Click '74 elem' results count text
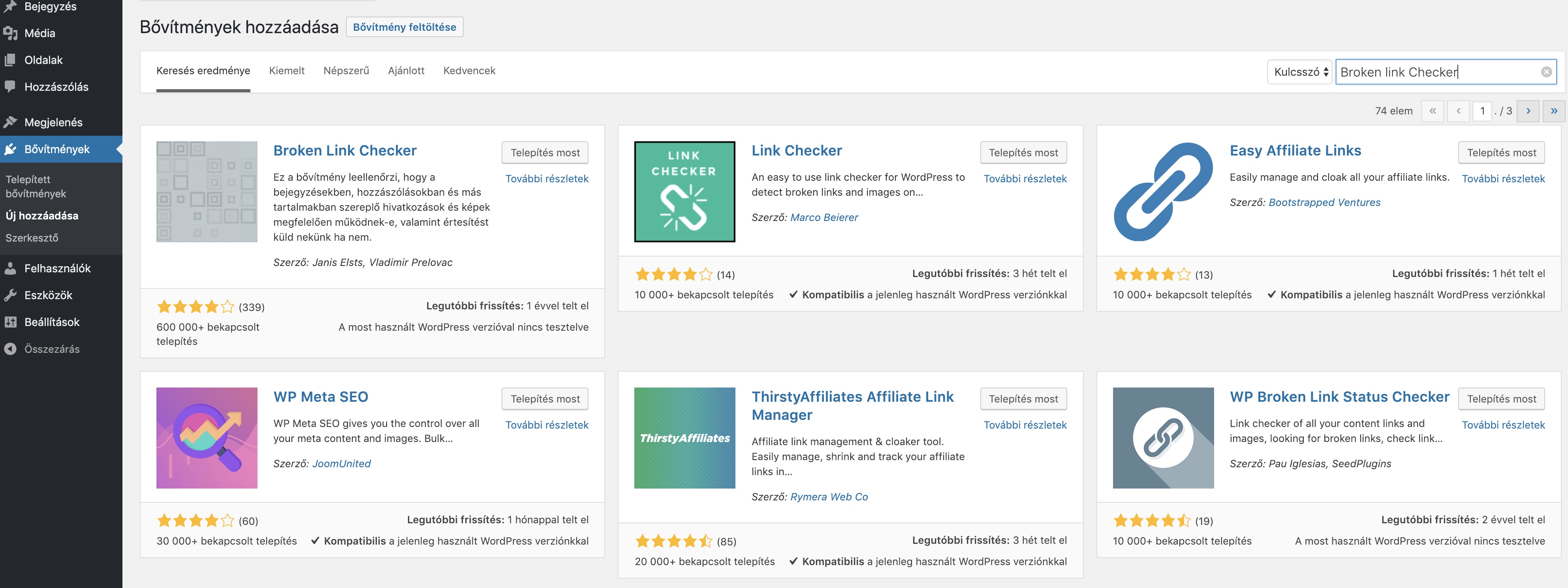The width and height of the screenshot is (1568, 588). 1393,111
